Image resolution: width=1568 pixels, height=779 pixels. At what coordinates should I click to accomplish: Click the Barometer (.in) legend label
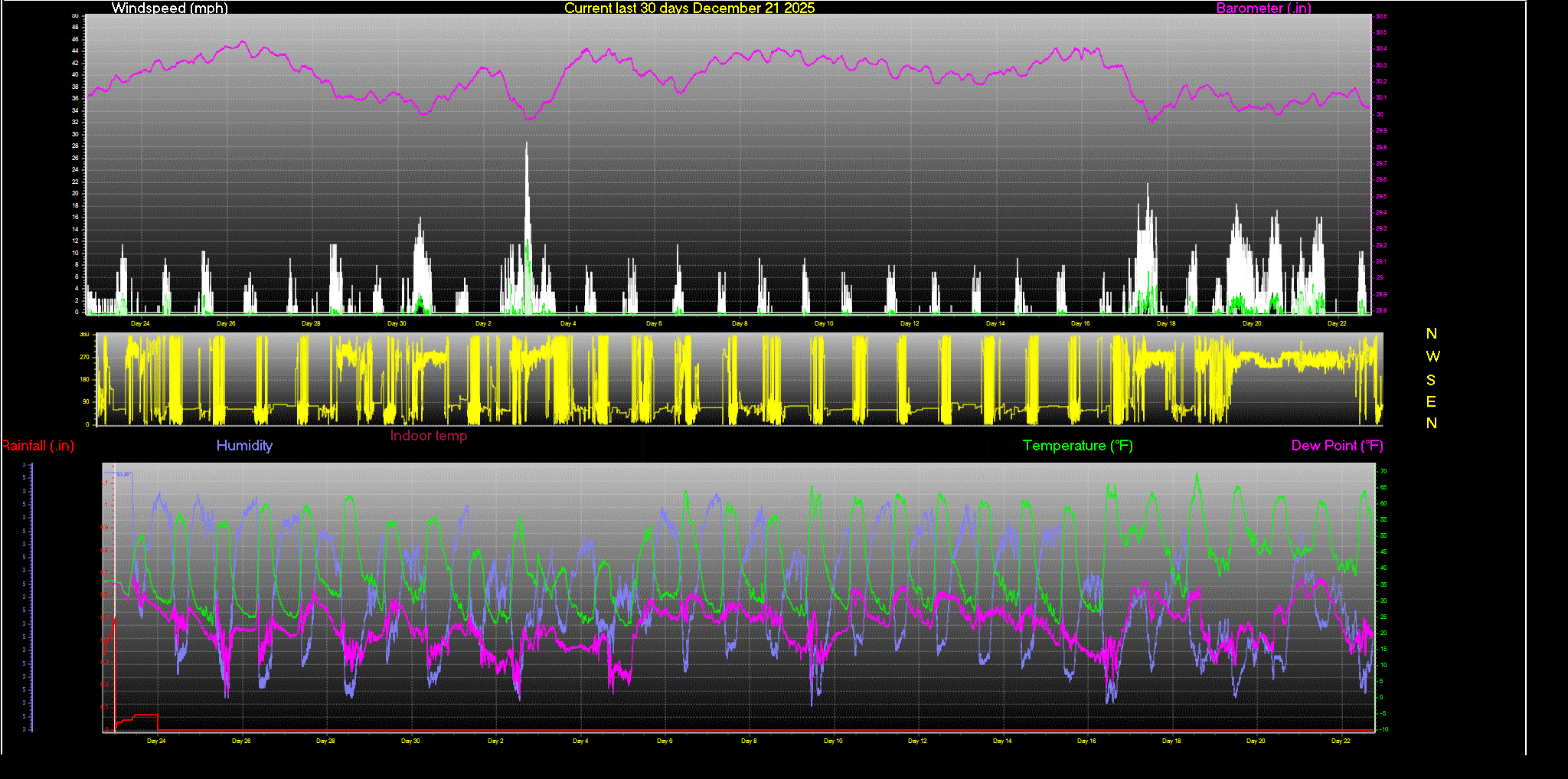pyautogui.click(x=1263, y=8)
